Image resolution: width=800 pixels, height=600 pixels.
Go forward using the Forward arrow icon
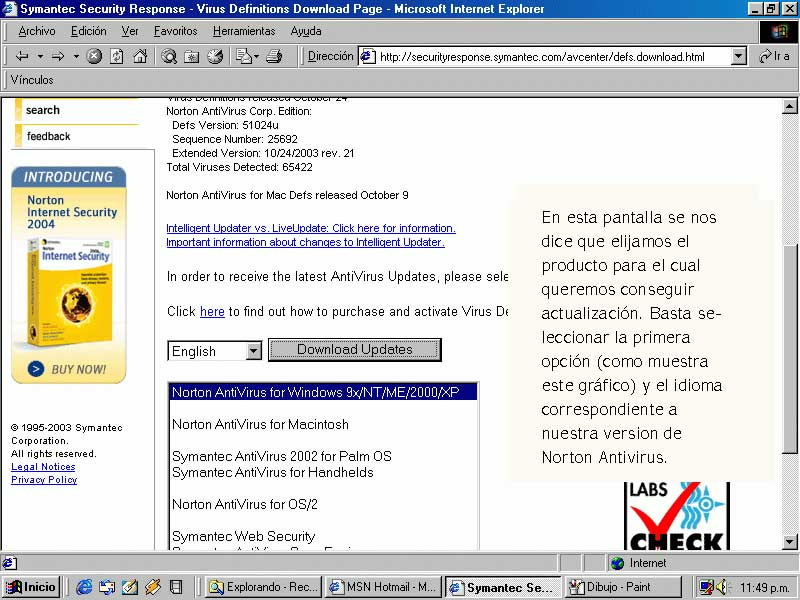point(58,56)
